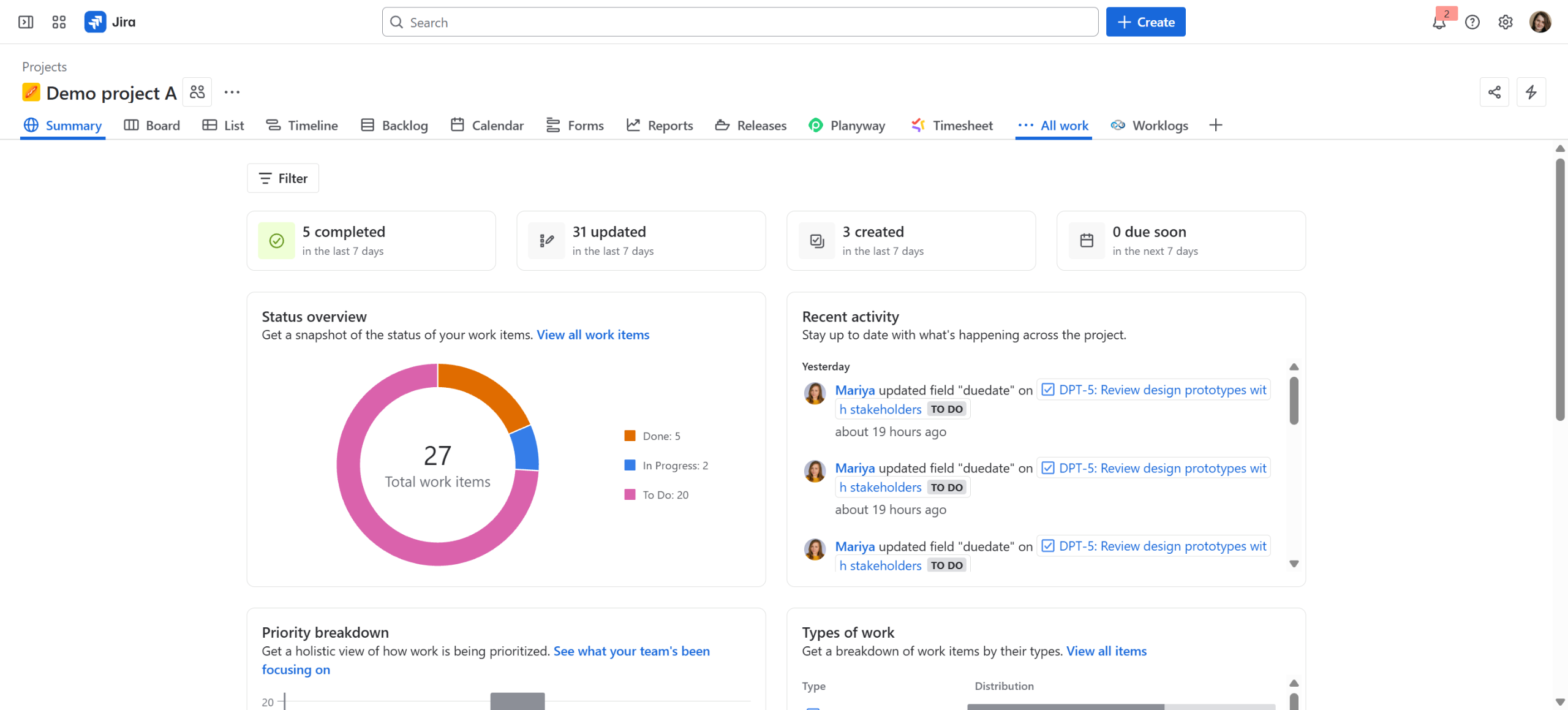The image size is (1568, 710).
Task: Open notifications bell icon
Action: pyautogui.click(x=1439, y=23)
